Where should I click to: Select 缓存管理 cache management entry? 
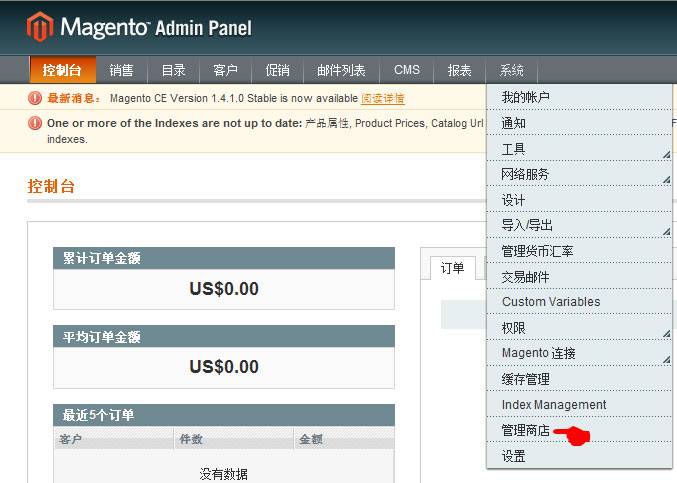[579, 379]
